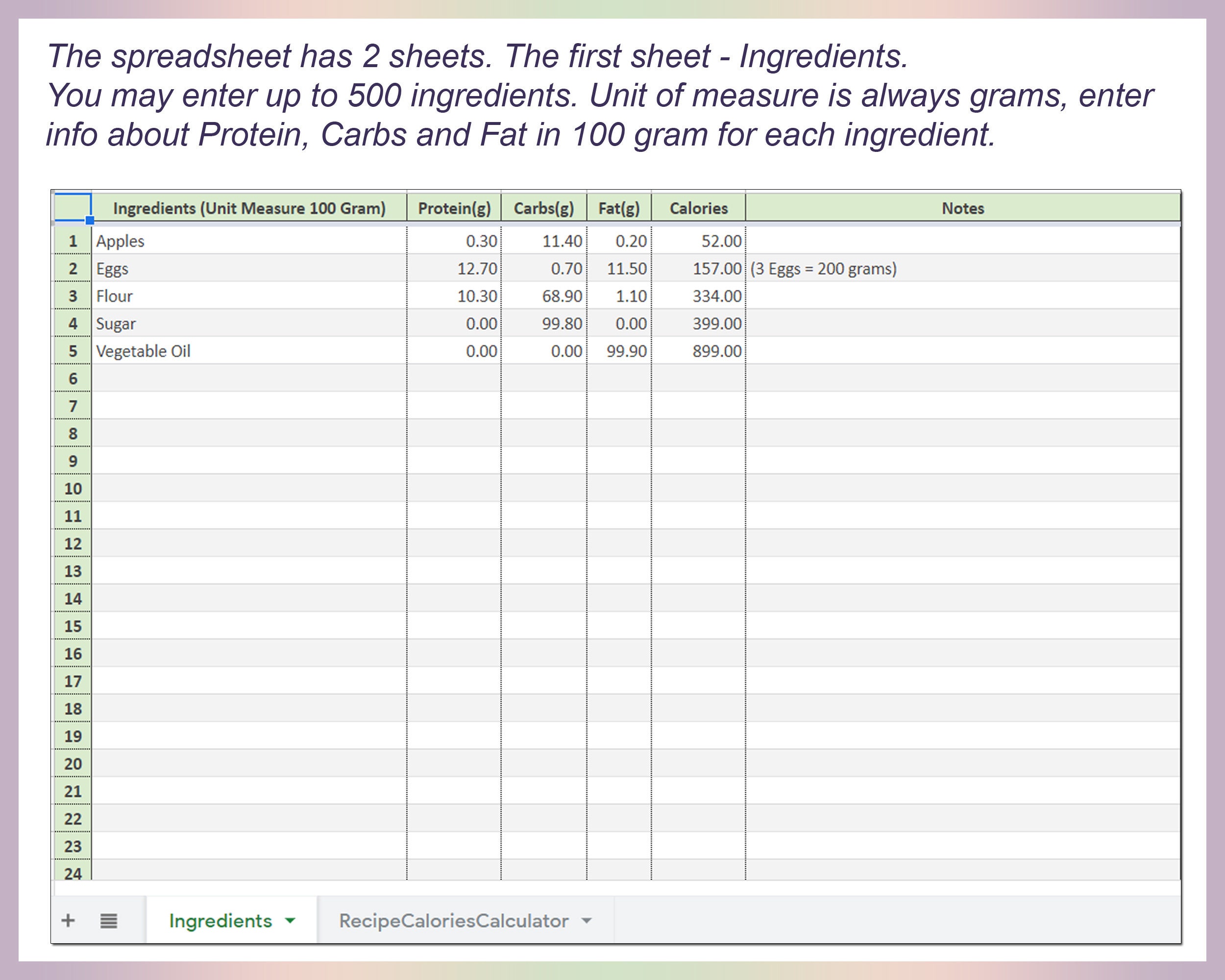Select the Carbs(g) column header
The width and height of the screenshot is (1225, 980).
[544, 208]
